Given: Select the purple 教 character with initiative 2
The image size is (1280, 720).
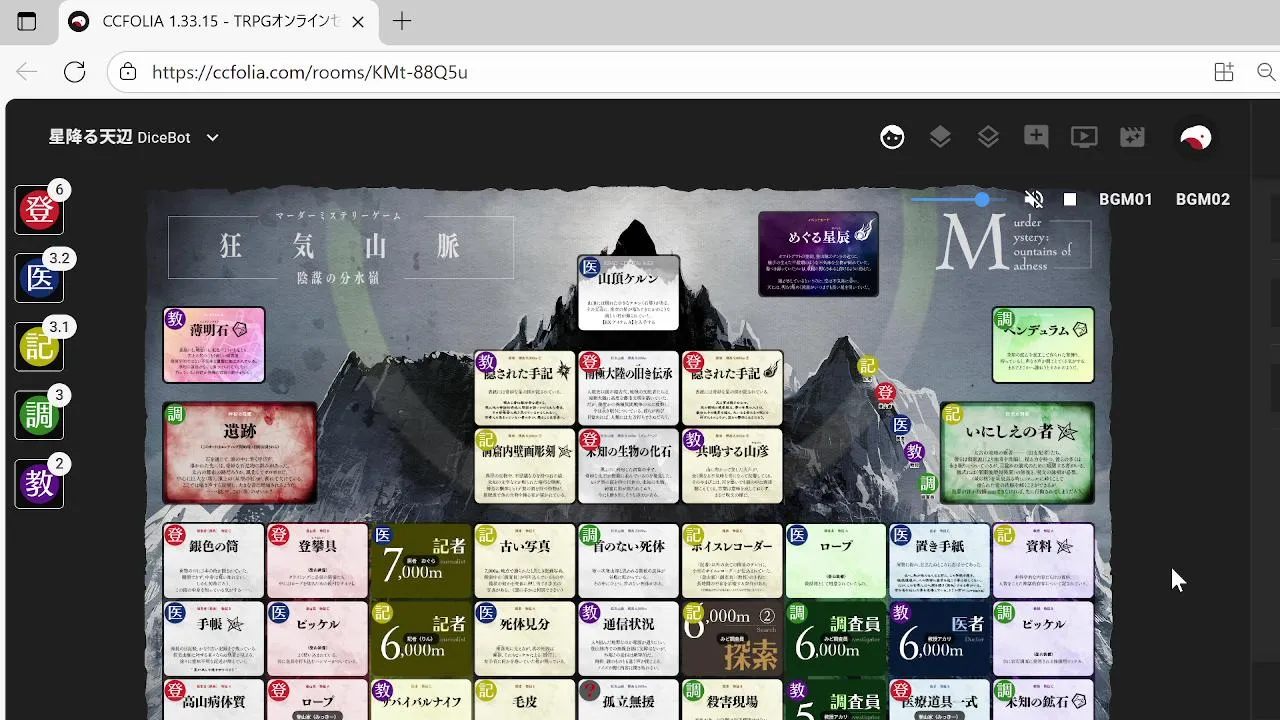Looking at the screenshot, I should 40,483.
